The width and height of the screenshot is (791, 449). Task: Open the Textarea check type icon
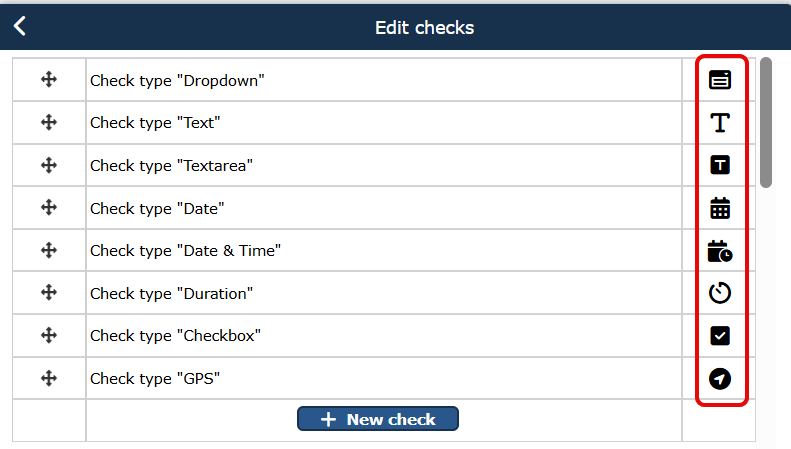pos(720,165)
